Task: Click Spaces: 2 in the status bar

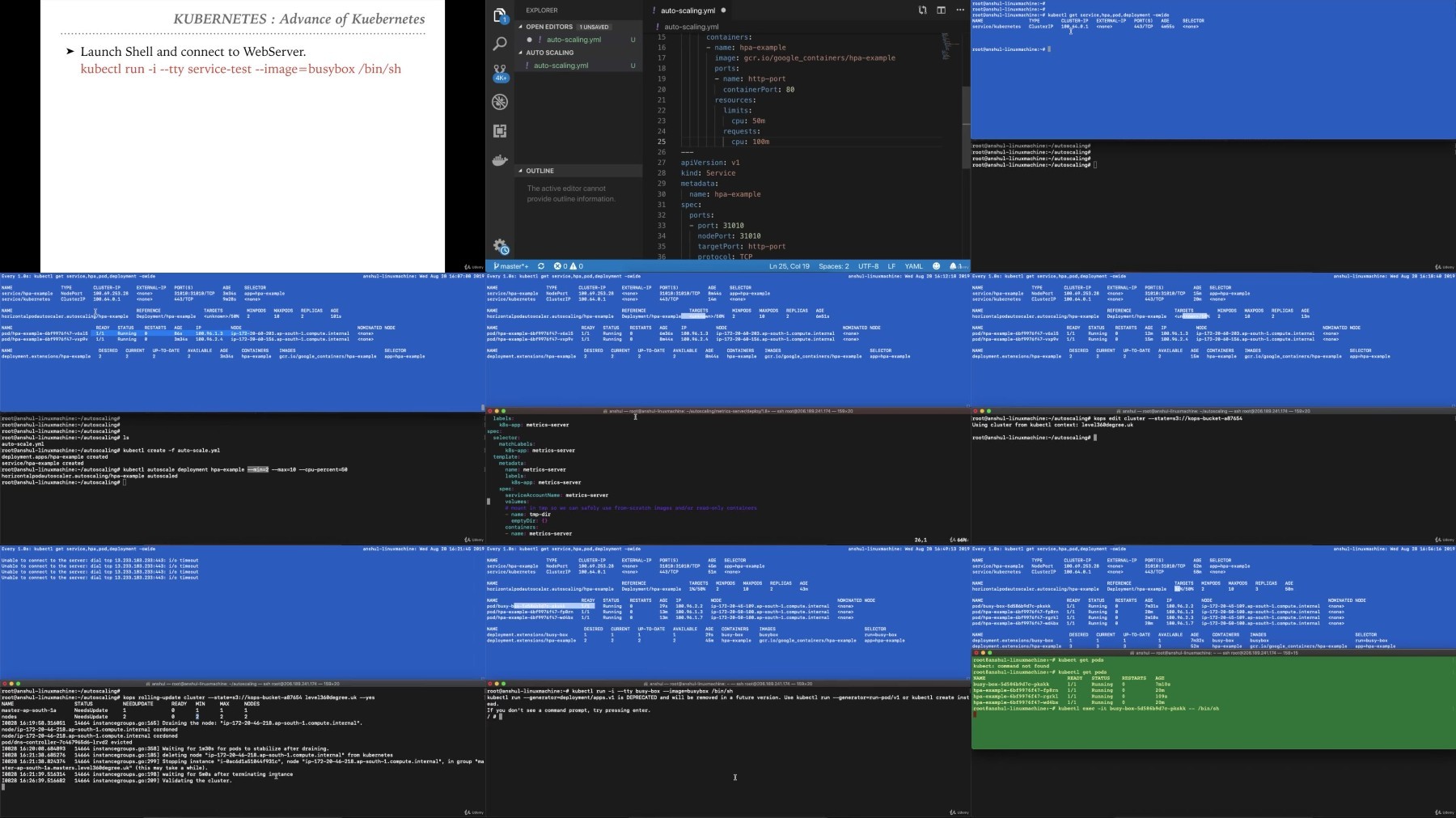Action: (834, 266)
